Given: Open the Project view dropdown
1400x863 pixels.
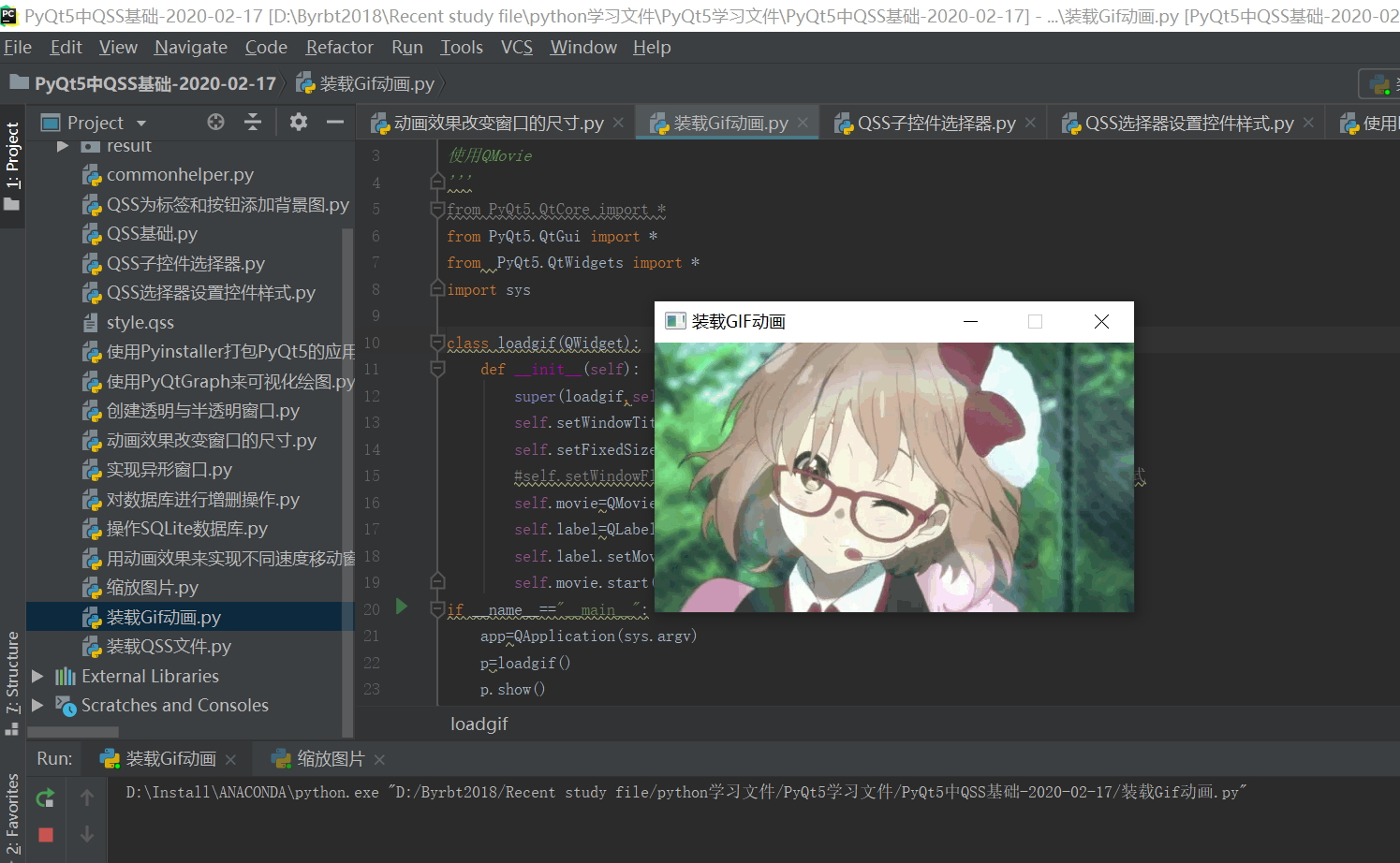Looking at the screenshot, I should click(x=141, y=123).
